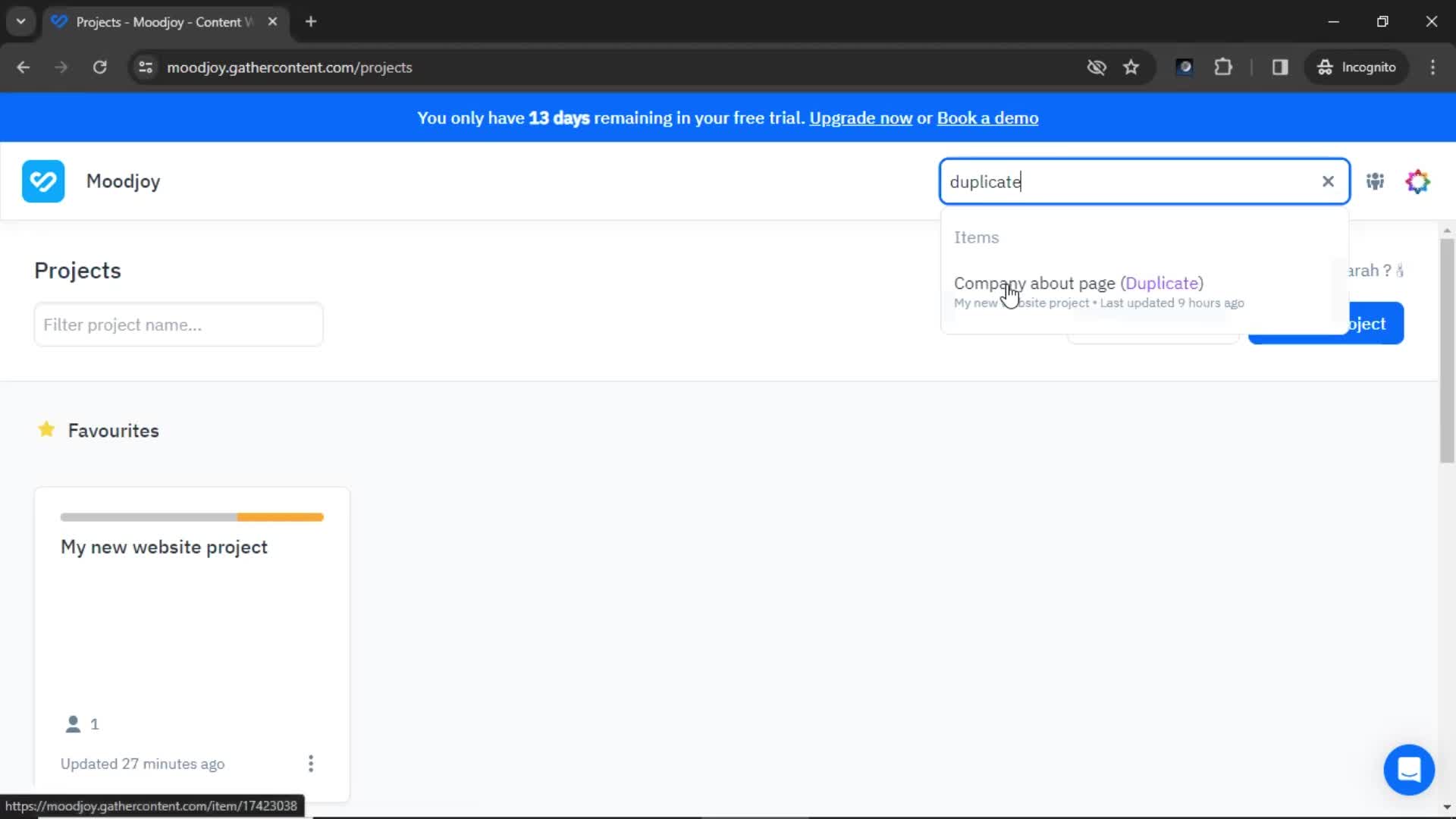Viewport: 1456px width, 819px height.
Task: Toggle the browser side panel icon
Action: (x=1280, y=67)
